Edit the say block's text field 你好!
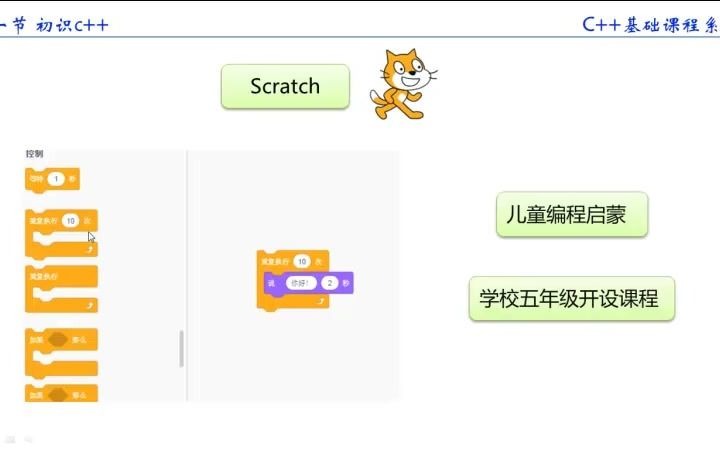This screenshot has width=720, height=450. (301, 283)
